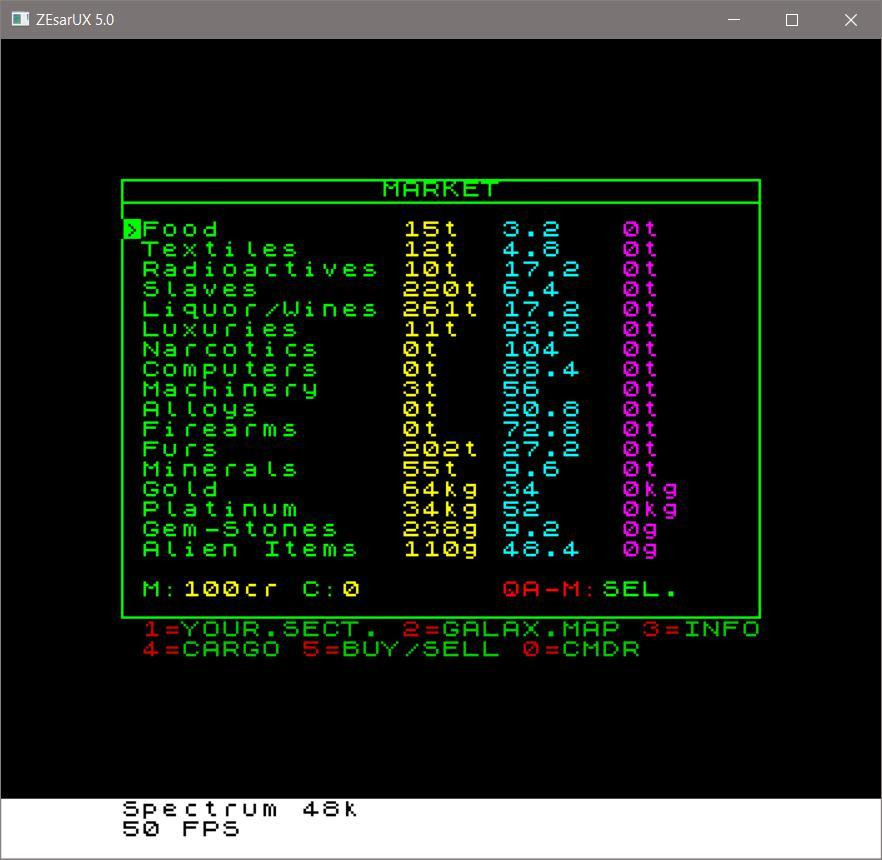Screen dimensions: 882x860
Task: Click the Food price 3.2
Action: 531,229
